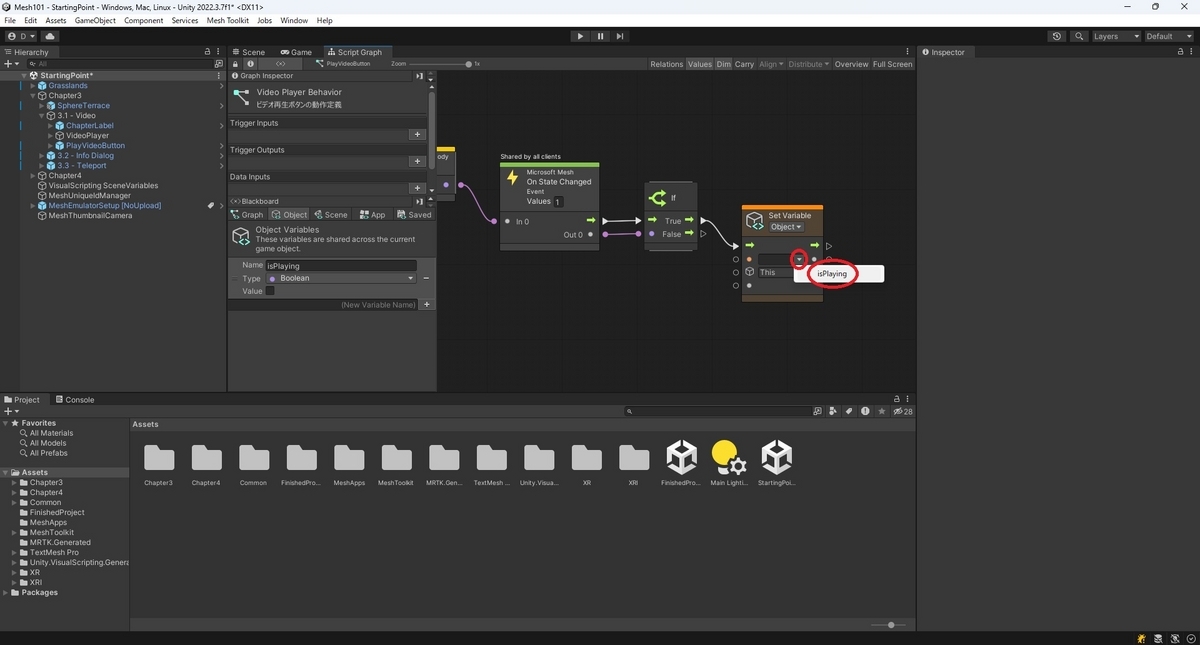Select the Object variables tab

[289, 215]
